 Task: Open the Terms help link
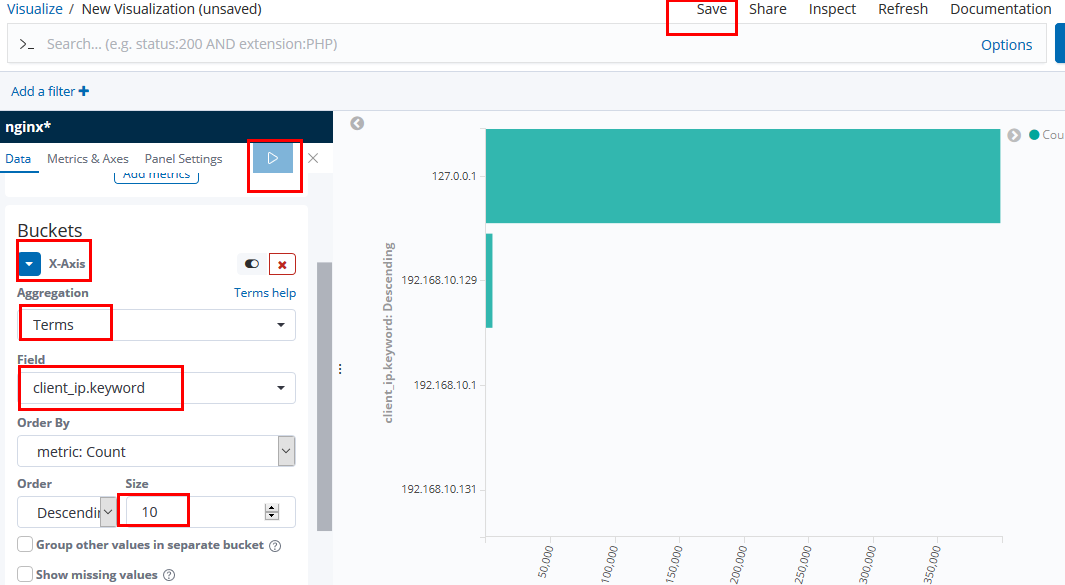click(x=265, y=293)
